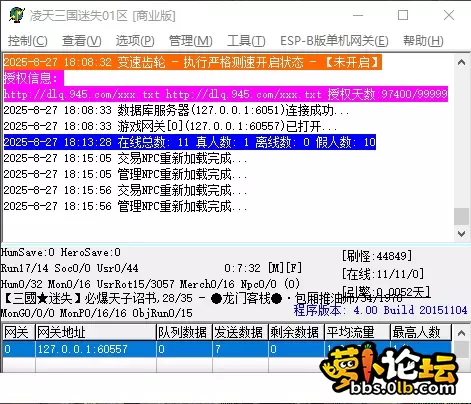Click the log panel scrollbar thumb
Screen dimensions: 471x404
tap(461, 216)
